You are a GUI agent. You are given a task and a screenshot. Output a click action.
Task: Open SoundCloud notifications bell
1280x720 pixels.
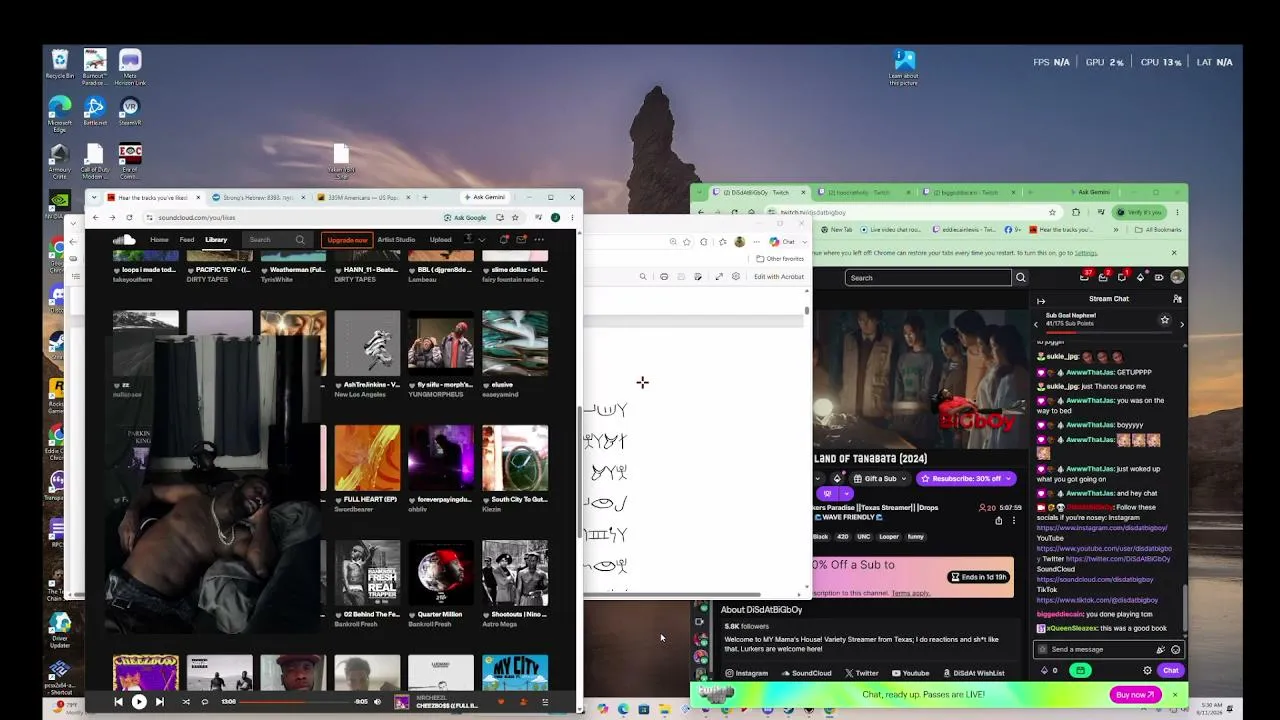(x=504, y=240)
